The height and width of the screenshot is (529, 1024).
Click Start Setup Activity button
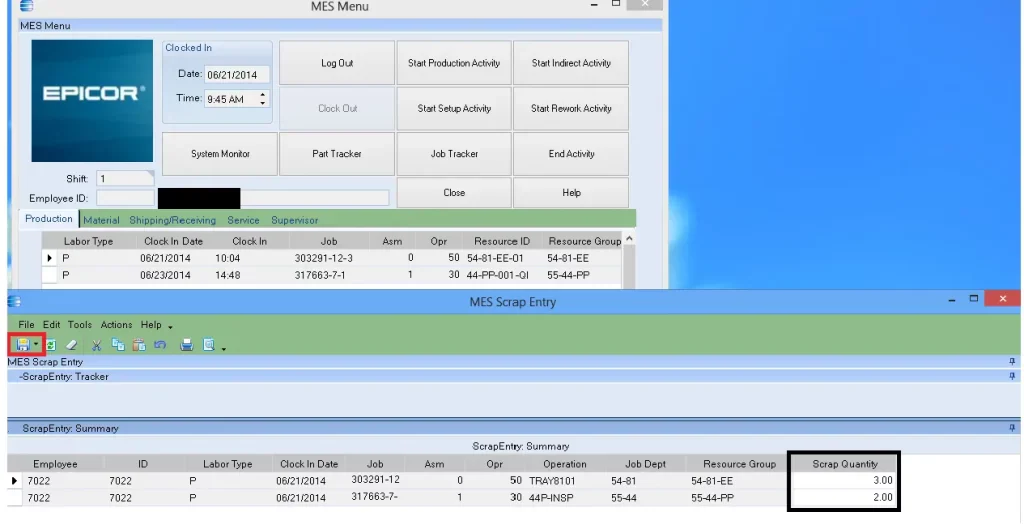pos(454,108)
